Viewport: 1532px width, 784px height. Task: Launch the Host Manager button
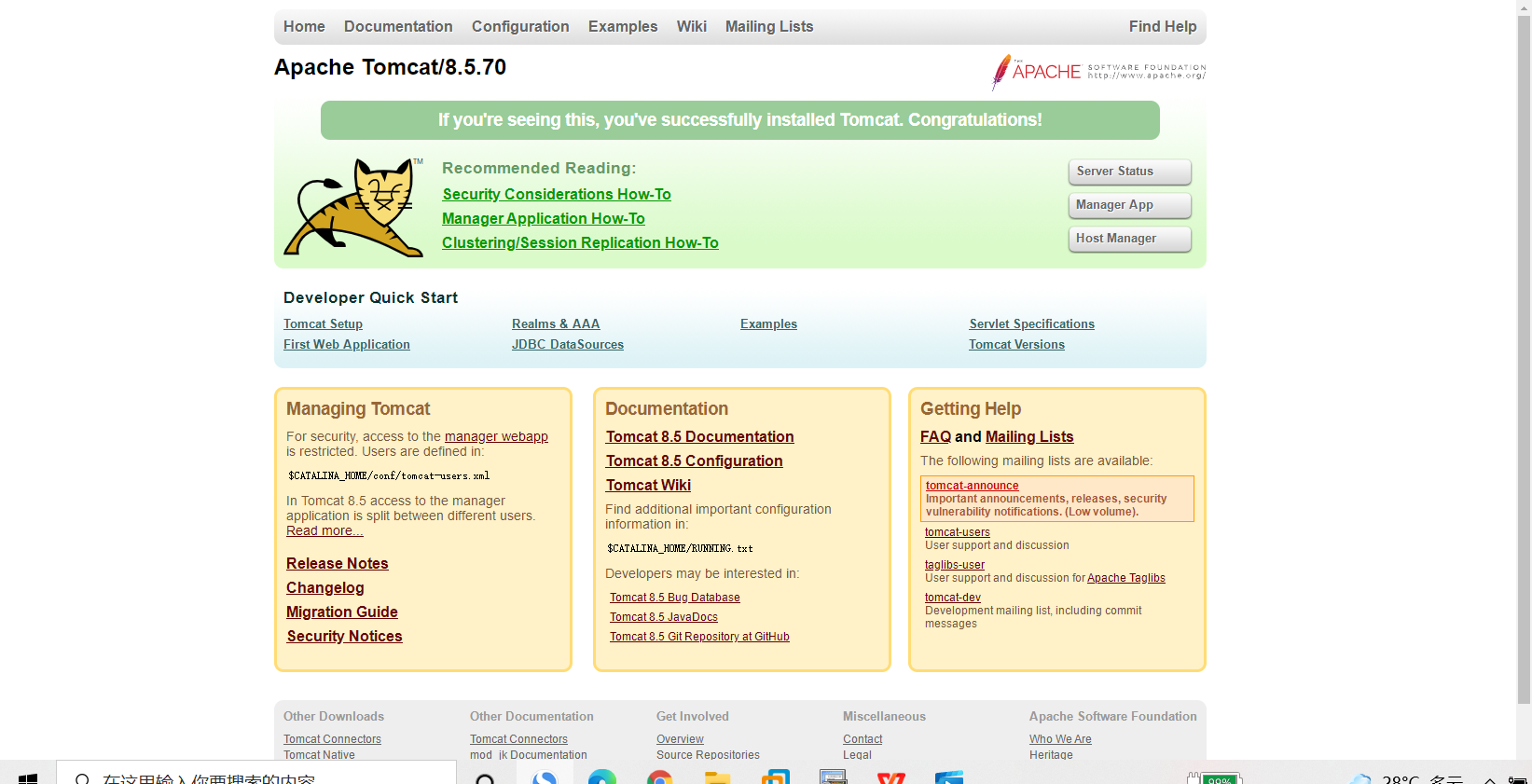[1129, 239]
